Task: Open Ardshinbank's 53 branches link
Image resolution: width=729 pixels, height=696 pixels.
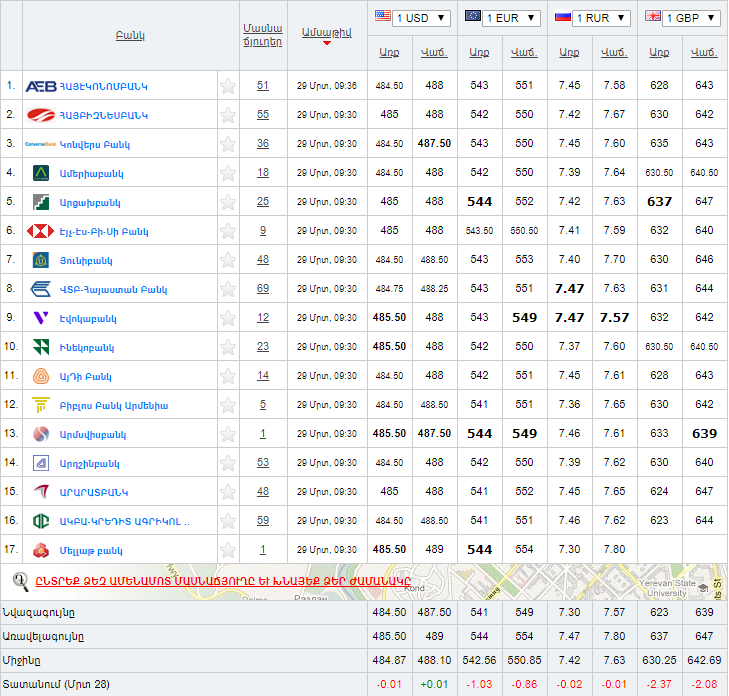Action: [x=262, y=463]
